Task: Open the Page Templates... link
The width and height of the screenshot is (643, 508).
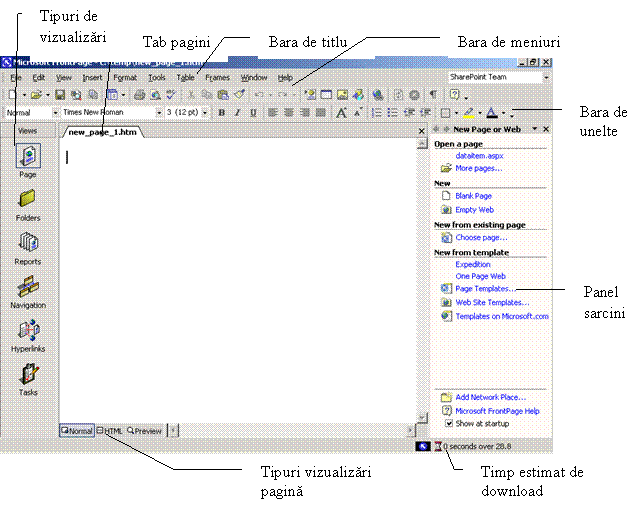Action: pos(485,288)
